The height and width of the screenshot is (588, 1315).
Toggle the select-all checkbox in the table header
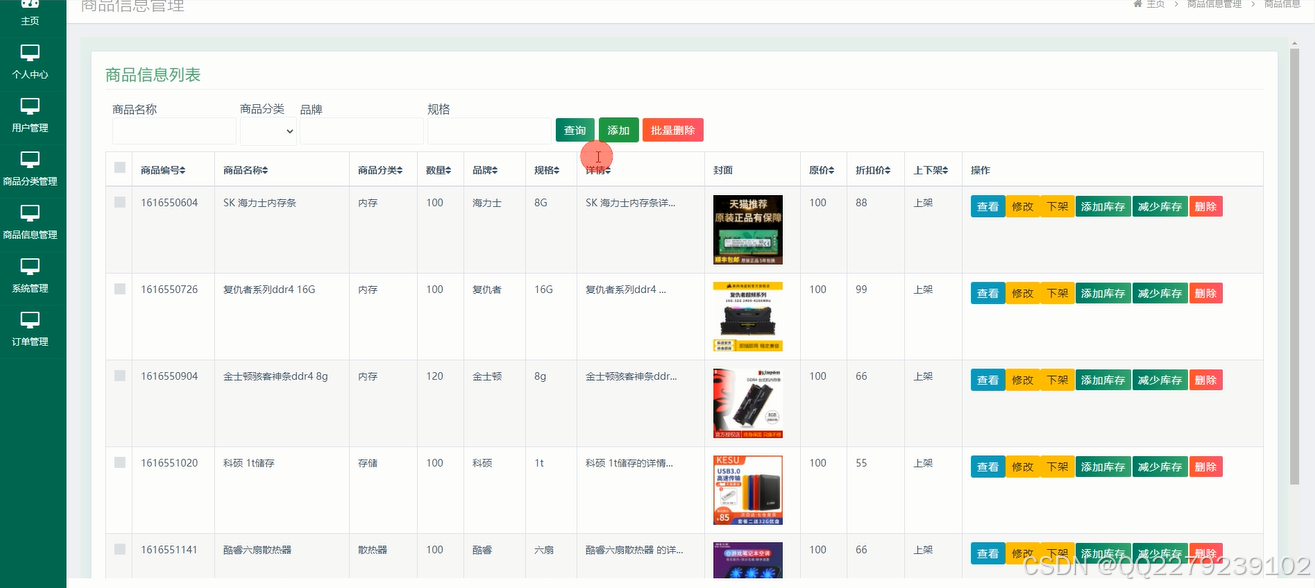120,168
